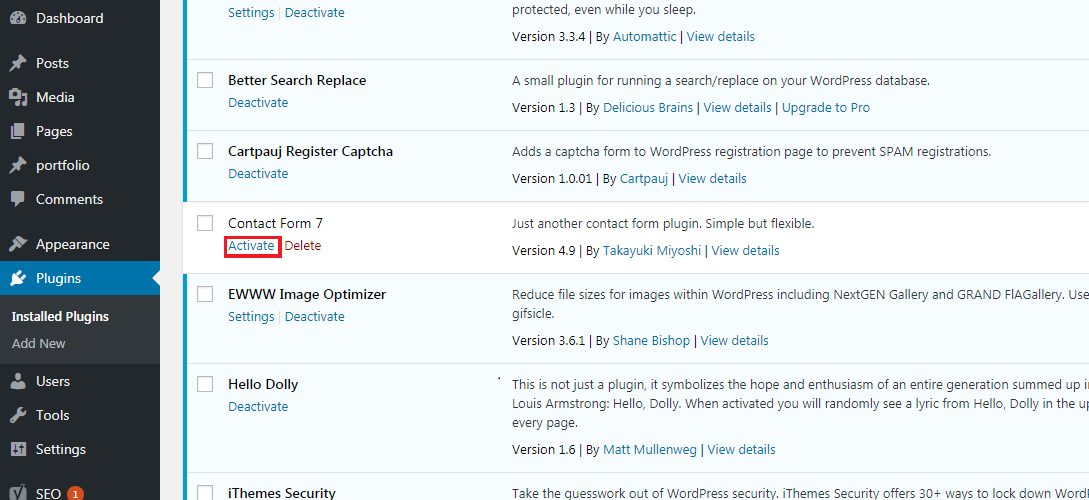
Task: Check the EWWW Image Optimizer checkbox
Action: coord(205,294)
